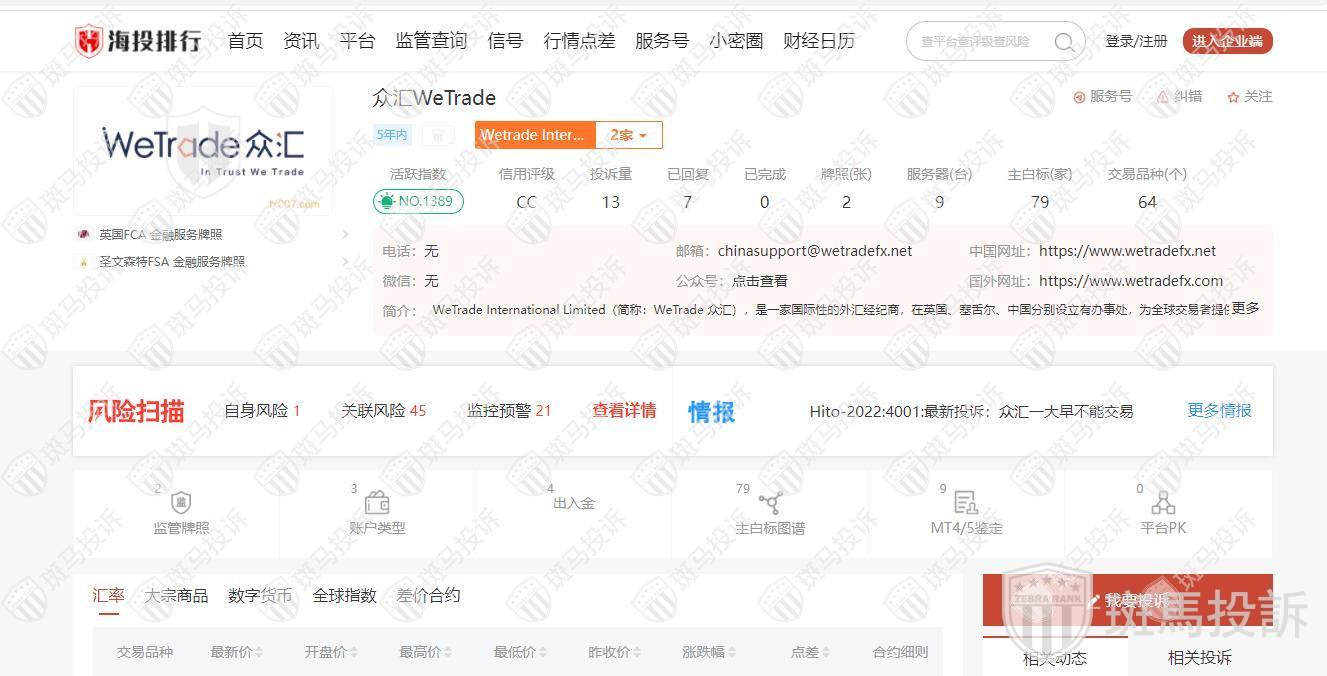Open the 主白标图谱 network icon
This screenshot has width=1327, height=676.
pyautogui.click(x=769, y=503)
